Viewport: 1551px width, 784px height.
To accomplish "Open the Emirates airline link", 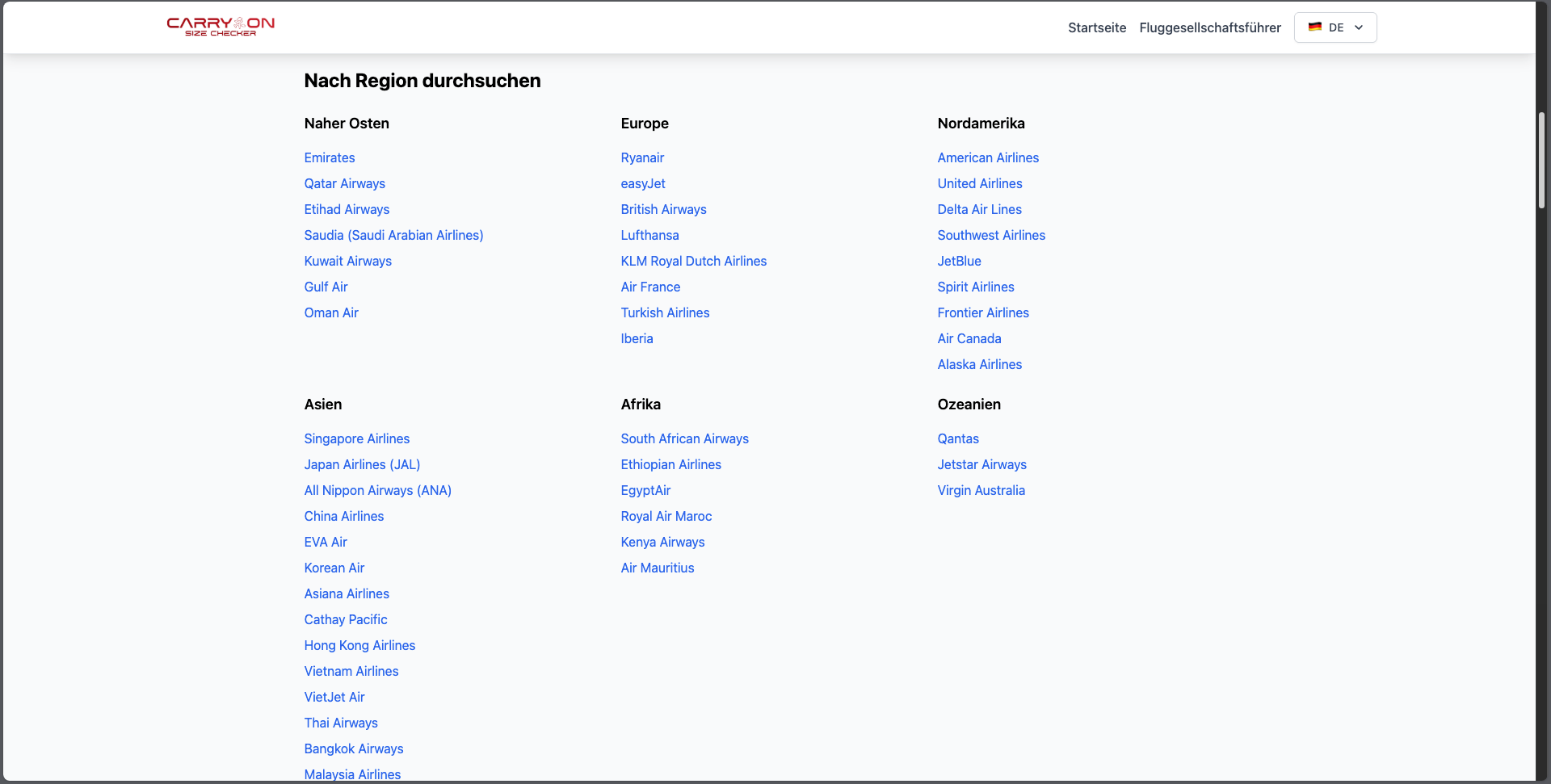I will pos(329,157).
